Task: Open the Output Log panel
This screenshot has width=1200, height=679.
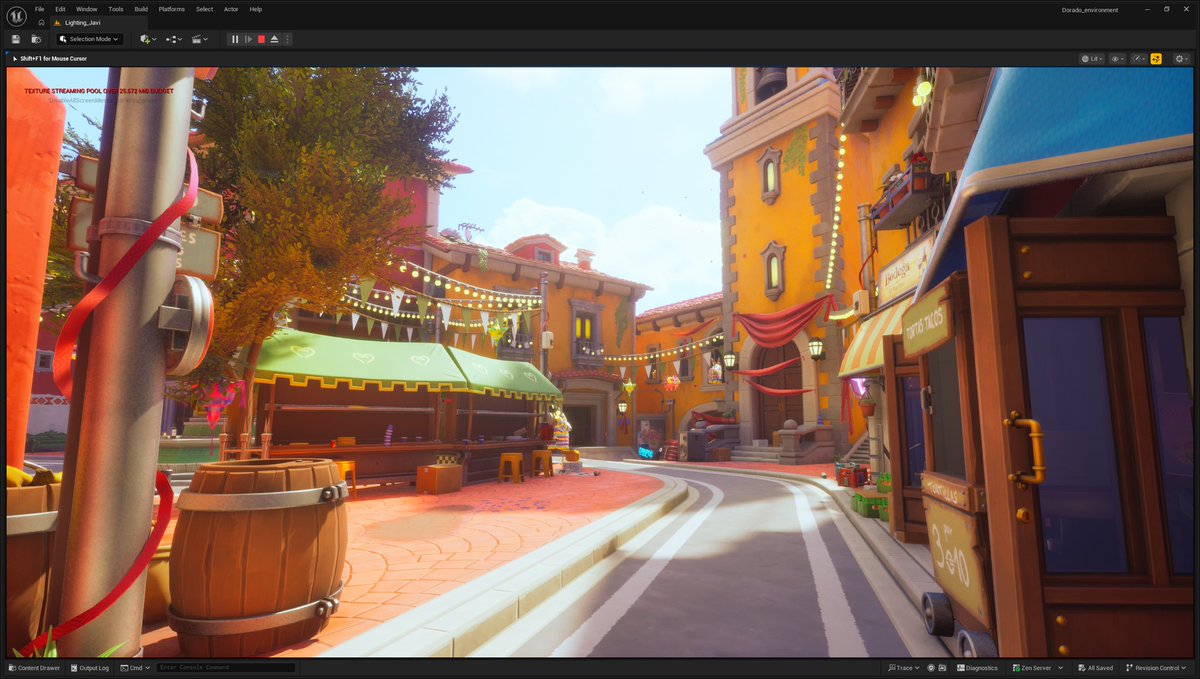Action: [89, 668]
